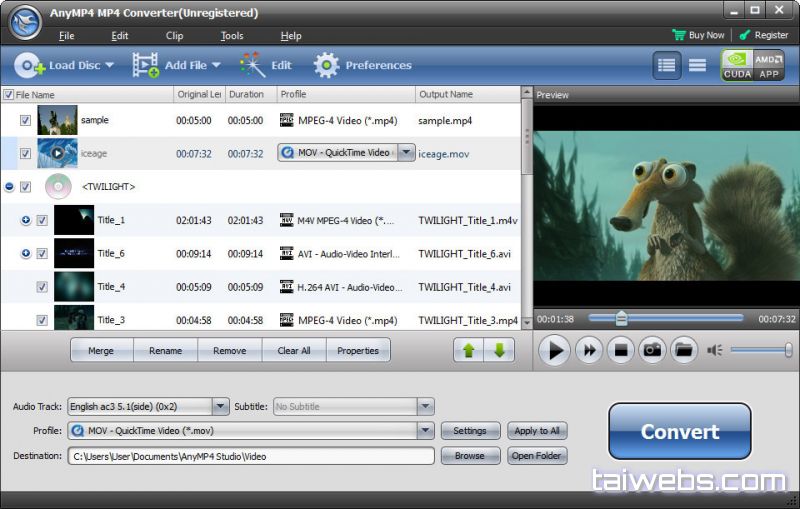Toggle the select-all File Name checkbox
The height and width of the screenshot is (509, 800).
9,95
